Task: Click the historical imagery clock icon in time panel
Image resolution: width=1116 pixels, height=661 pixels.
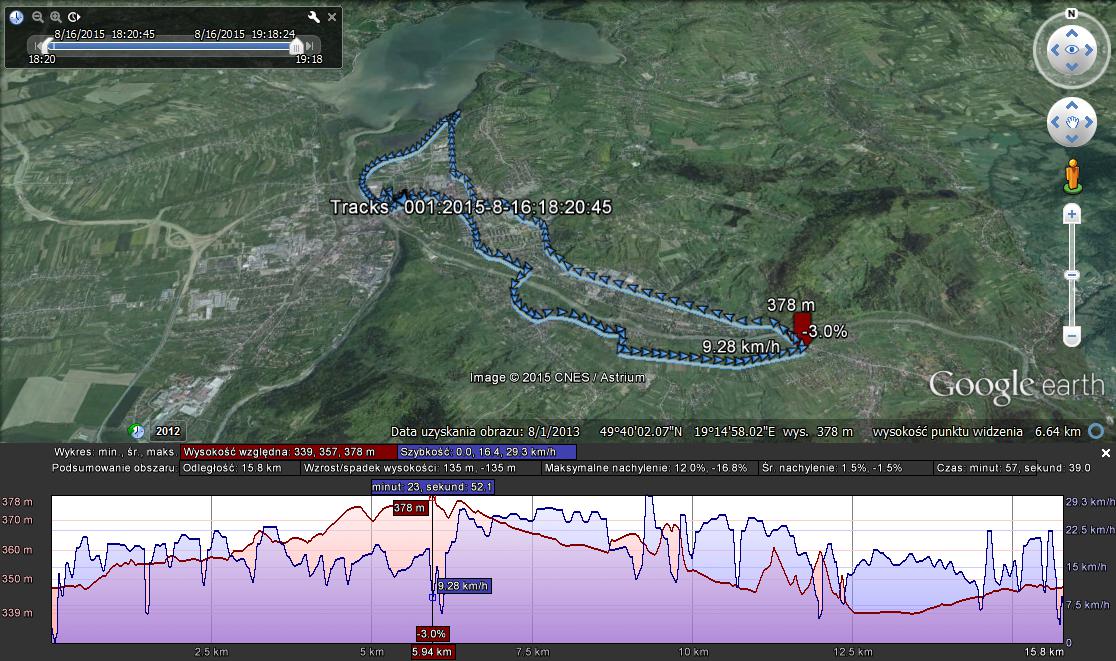Action: [17, 17]
